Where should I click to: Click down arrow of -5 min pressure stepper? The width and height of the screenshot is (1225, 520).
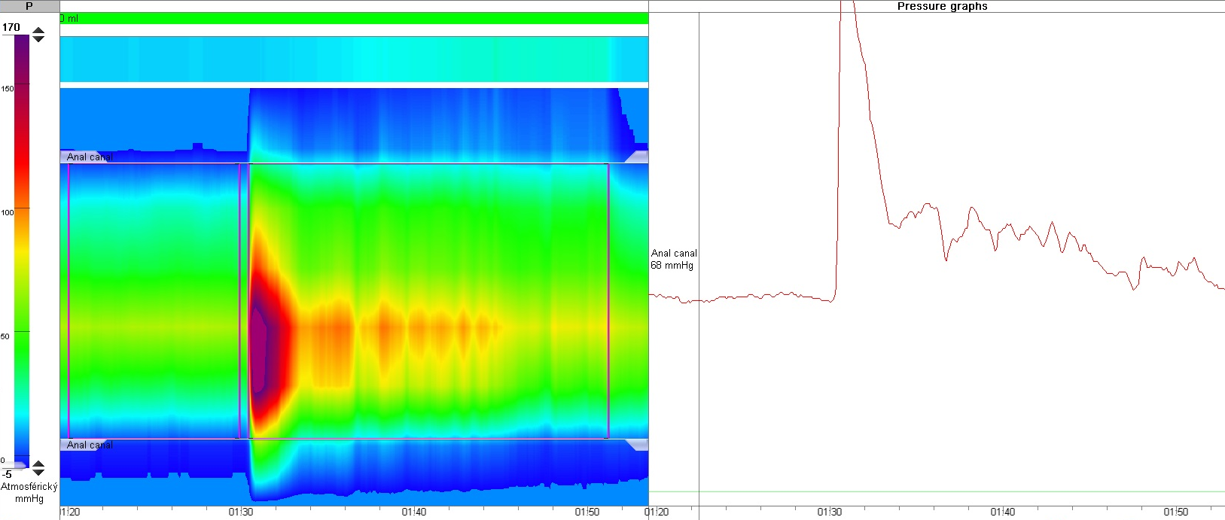click(x=38, y=473)
